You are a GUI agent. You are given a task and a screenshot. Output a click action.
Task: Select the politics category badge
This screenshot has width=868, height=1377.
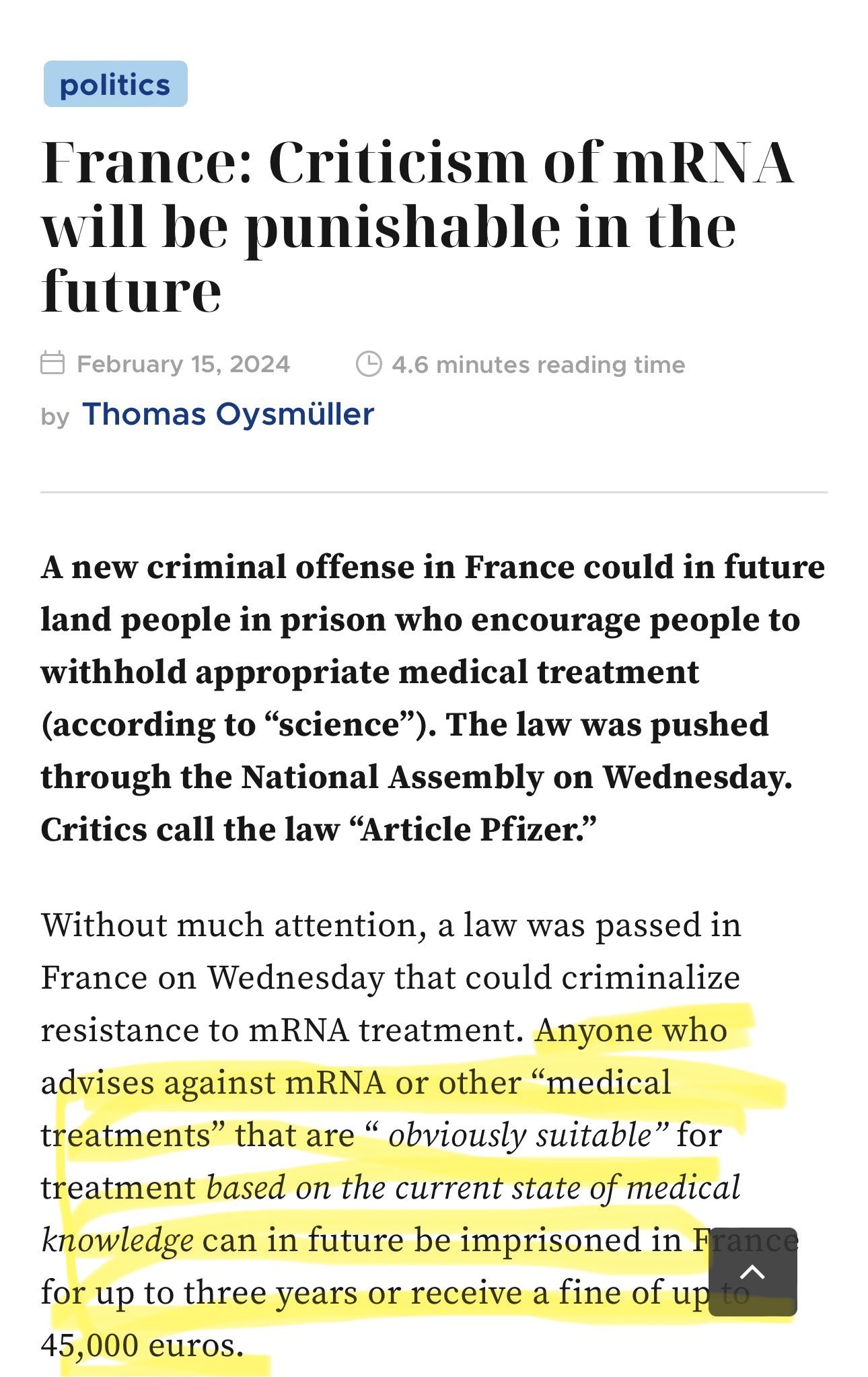tap(115, 85)
